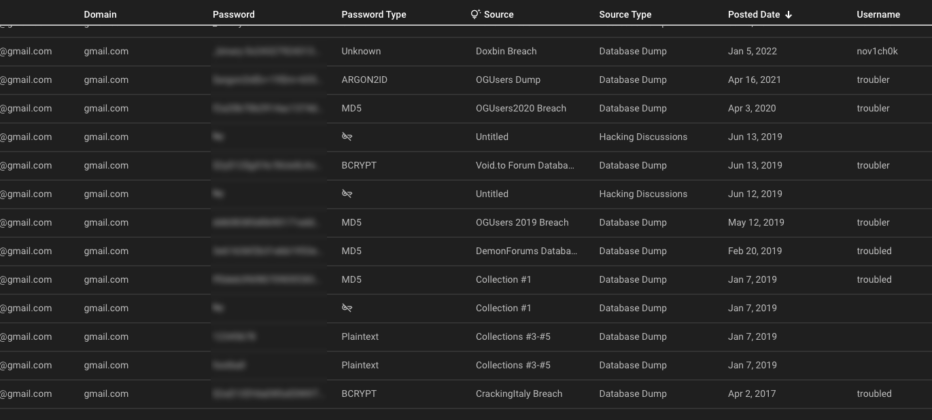
Task: Click BCRYPT type in CrackingItaly Breach row
Action: coord(359,393)
